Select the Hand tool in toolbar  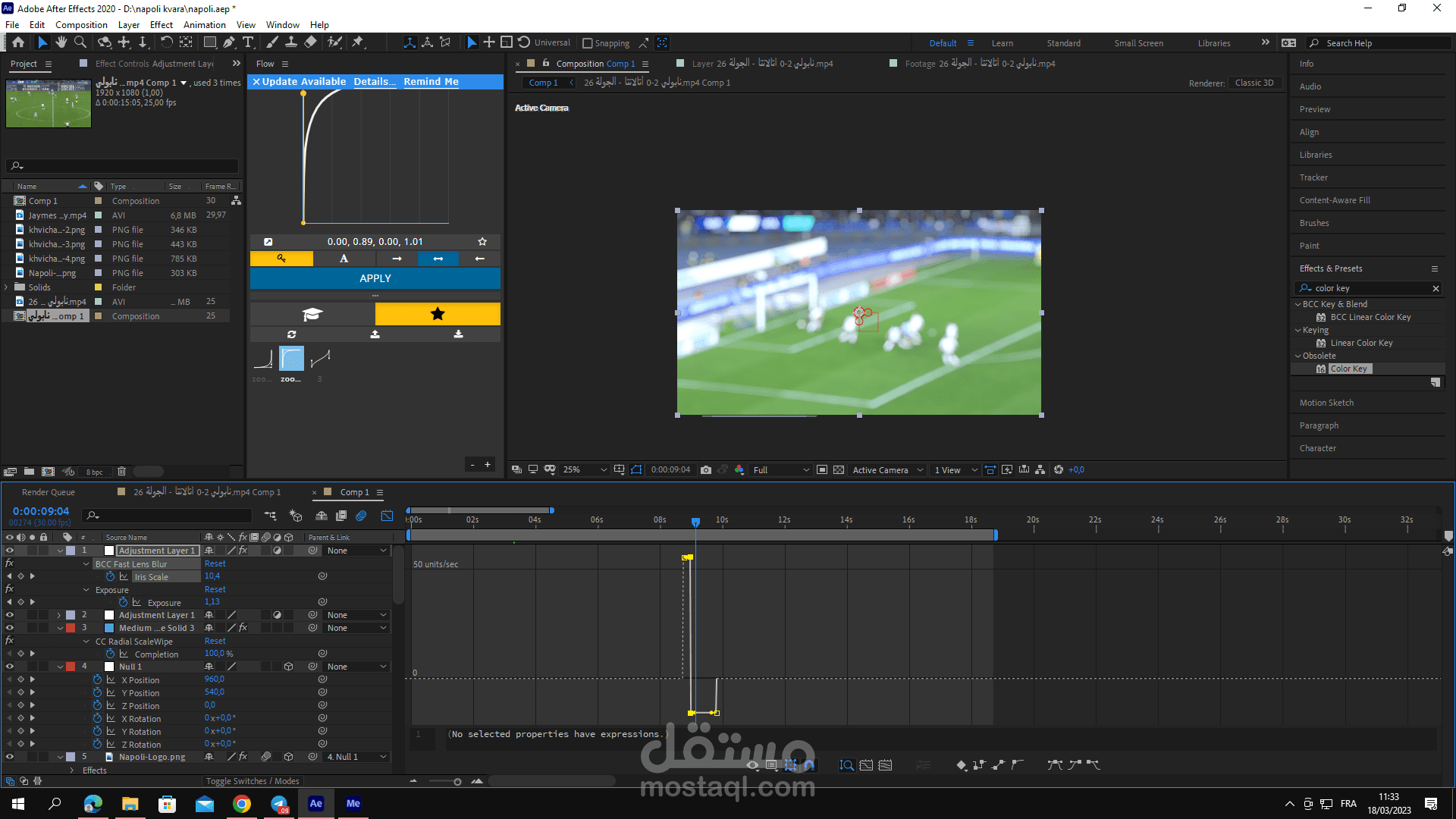pyautogui.click(x=61, y=42)
